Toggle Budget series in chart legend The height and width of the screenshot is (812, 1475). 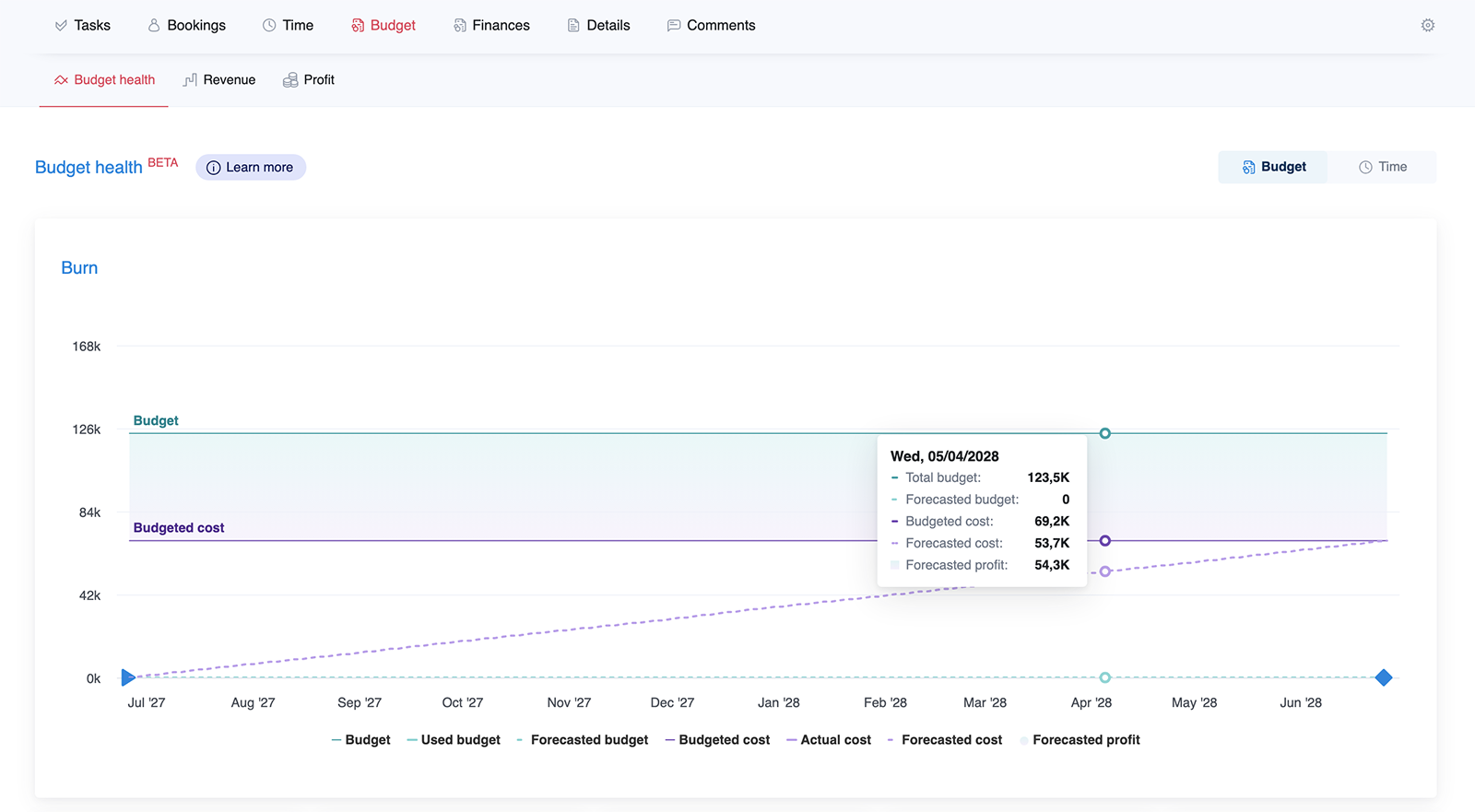[x=360, y=740]
